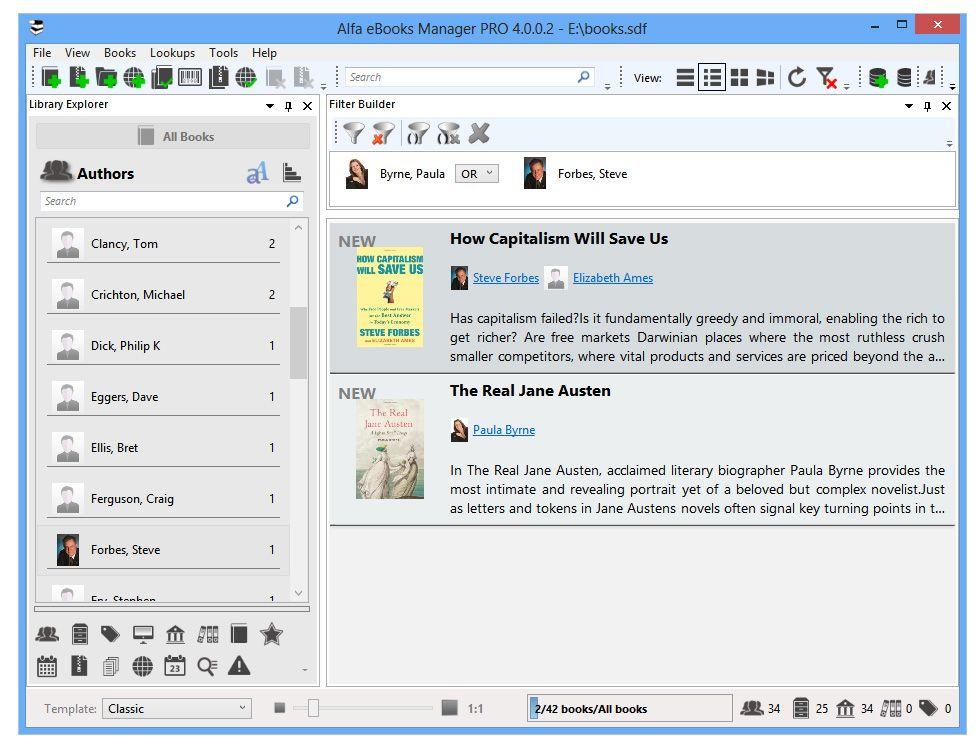Viewport: 980px width, 753px height.
Task: Toggle sort by count bars icon in Authors
Action: pos(292,172)
